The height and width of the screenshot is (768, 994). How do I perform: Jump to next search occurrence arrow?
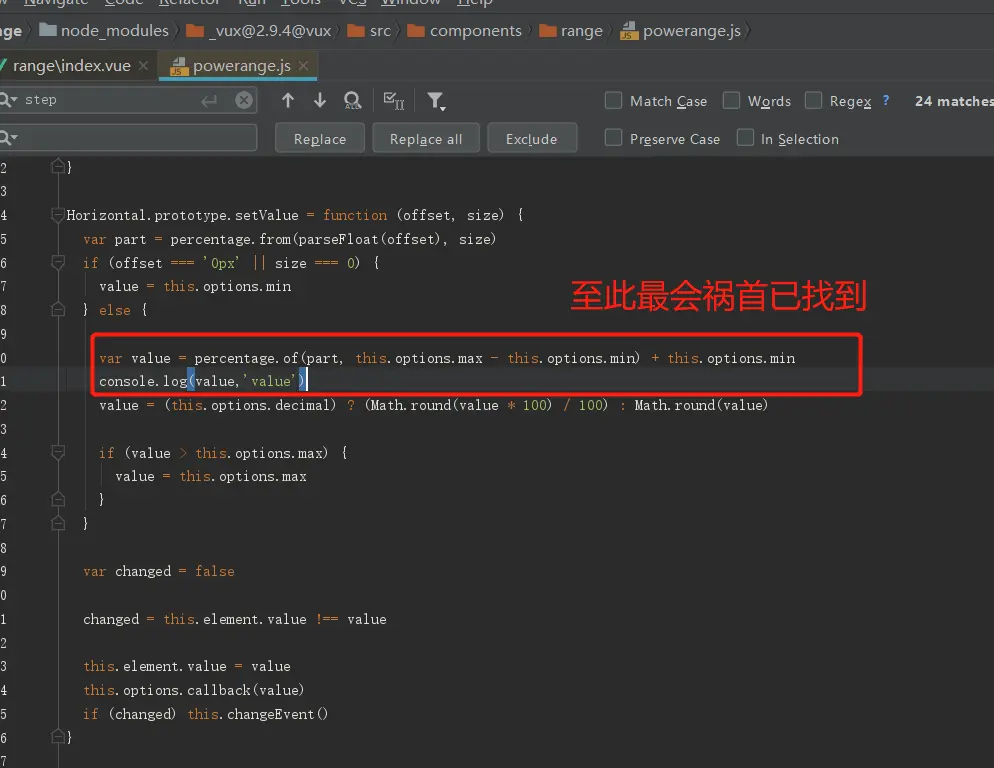(320, 100)
